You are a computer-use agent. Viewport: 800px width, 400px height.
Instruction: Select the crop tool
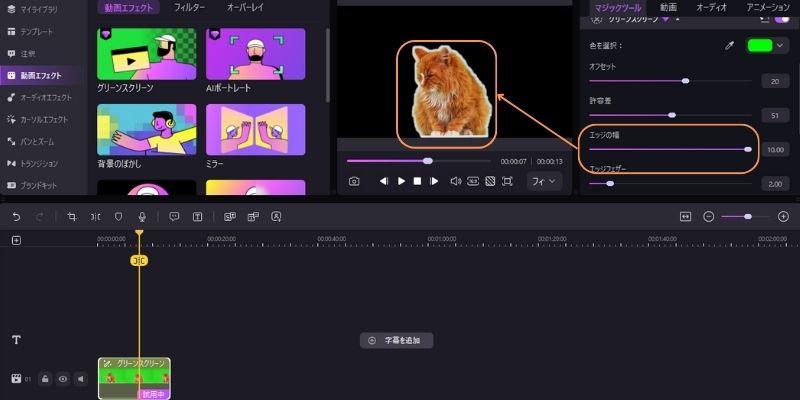click(x=72, y=217)
